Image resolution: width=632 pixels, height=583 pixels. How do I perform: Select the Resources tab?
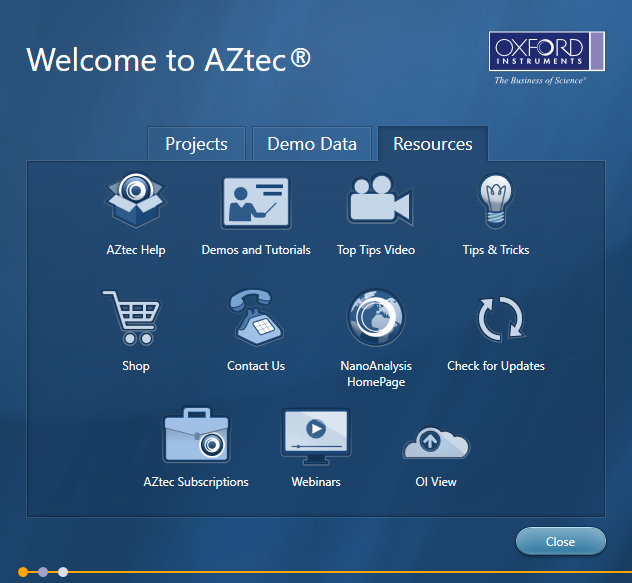pos(433,144)
